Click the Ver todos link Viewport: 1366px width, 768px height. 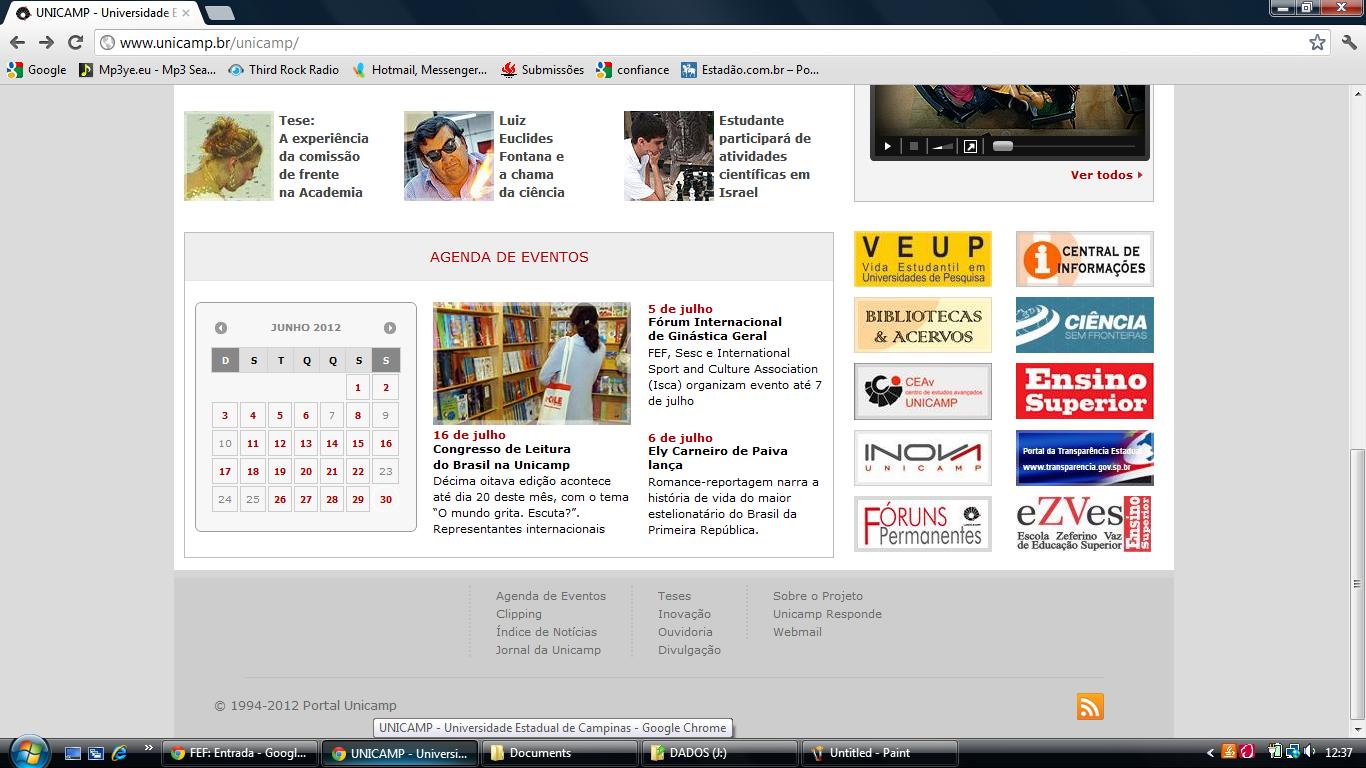1106,175
